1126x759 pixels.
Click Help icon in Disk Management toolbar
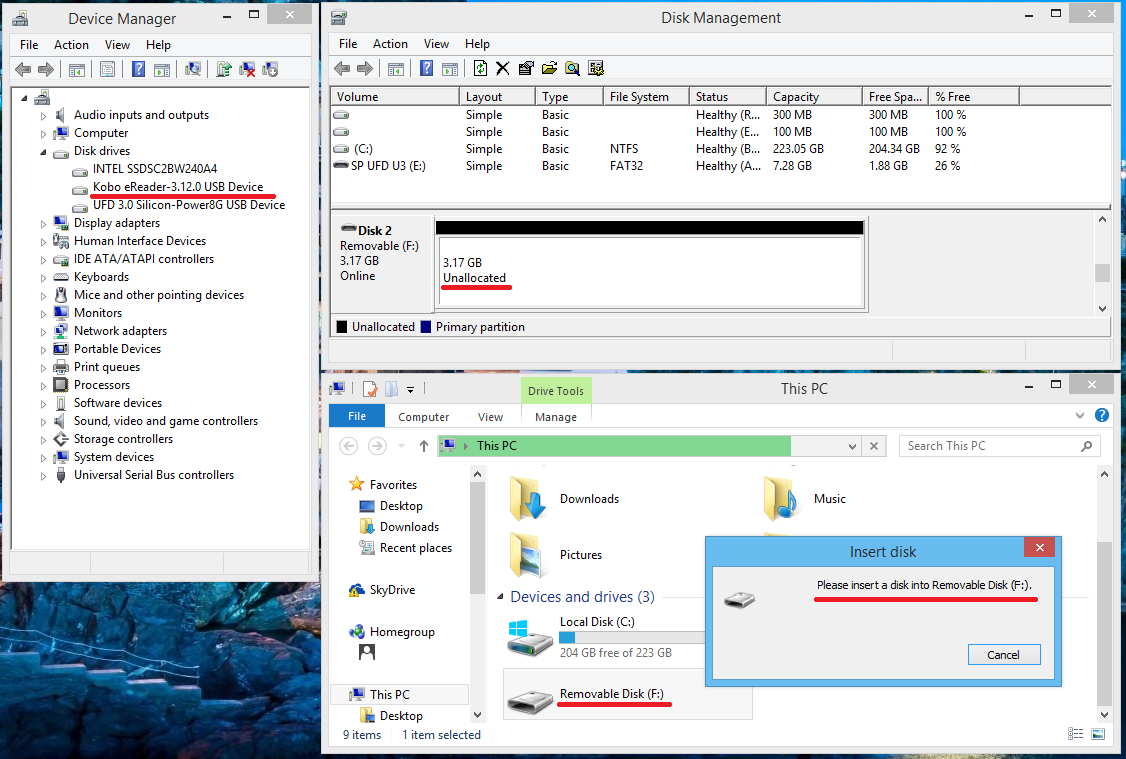[427, 68]
